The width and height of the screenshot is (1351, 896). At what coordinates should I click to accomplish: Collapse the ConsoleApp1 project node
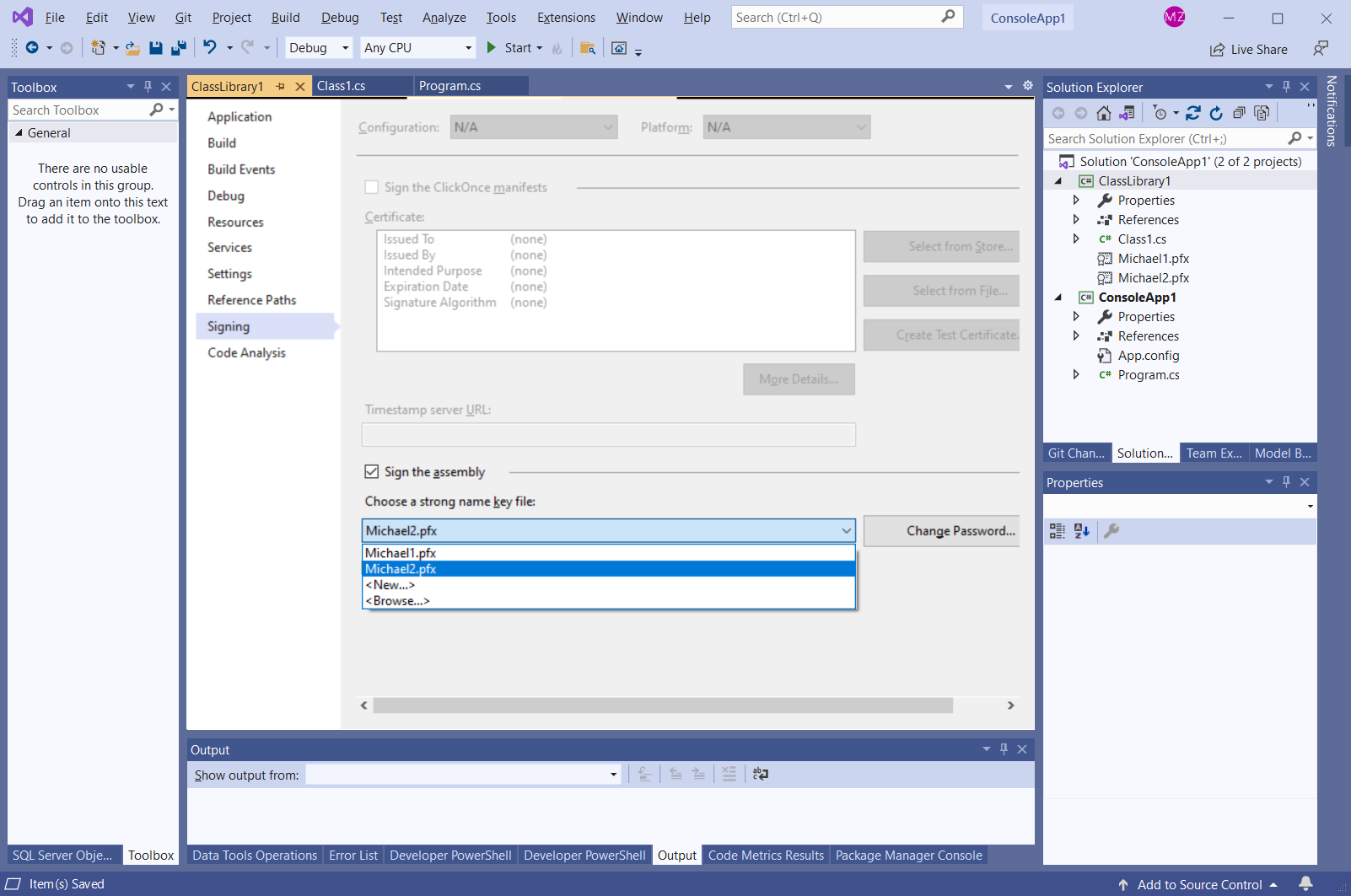1058,298
